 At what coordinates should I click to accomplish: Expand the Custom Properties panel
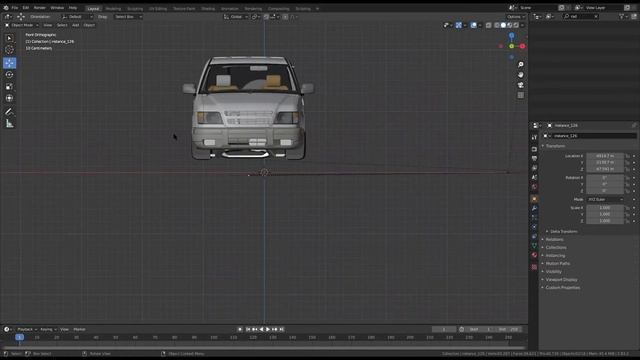click(562, 288)
